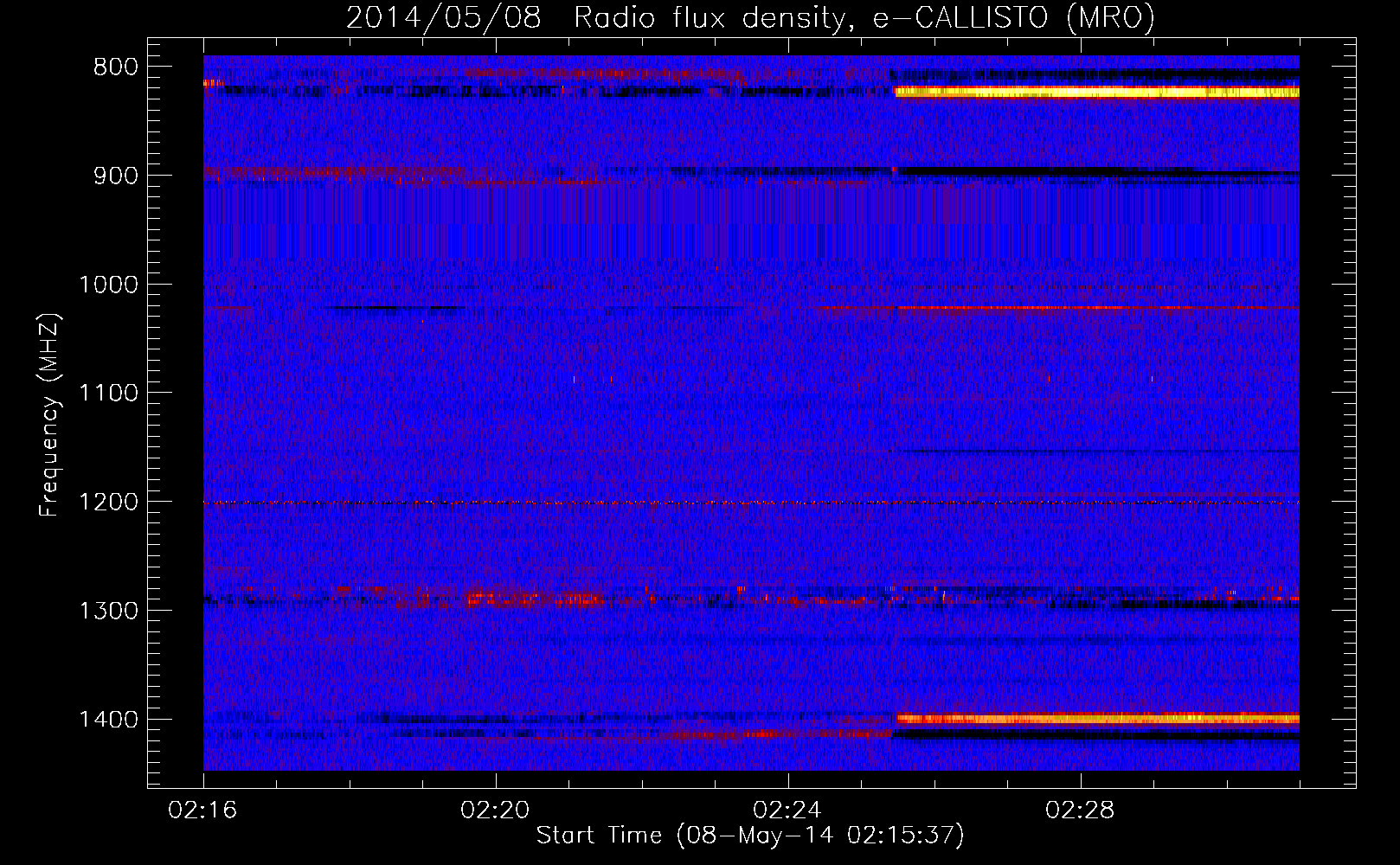This screenshot has width=1400, height=865.
Task: Click the 'Frequency (MHZ)' axis label
Action: pos(49,415)
